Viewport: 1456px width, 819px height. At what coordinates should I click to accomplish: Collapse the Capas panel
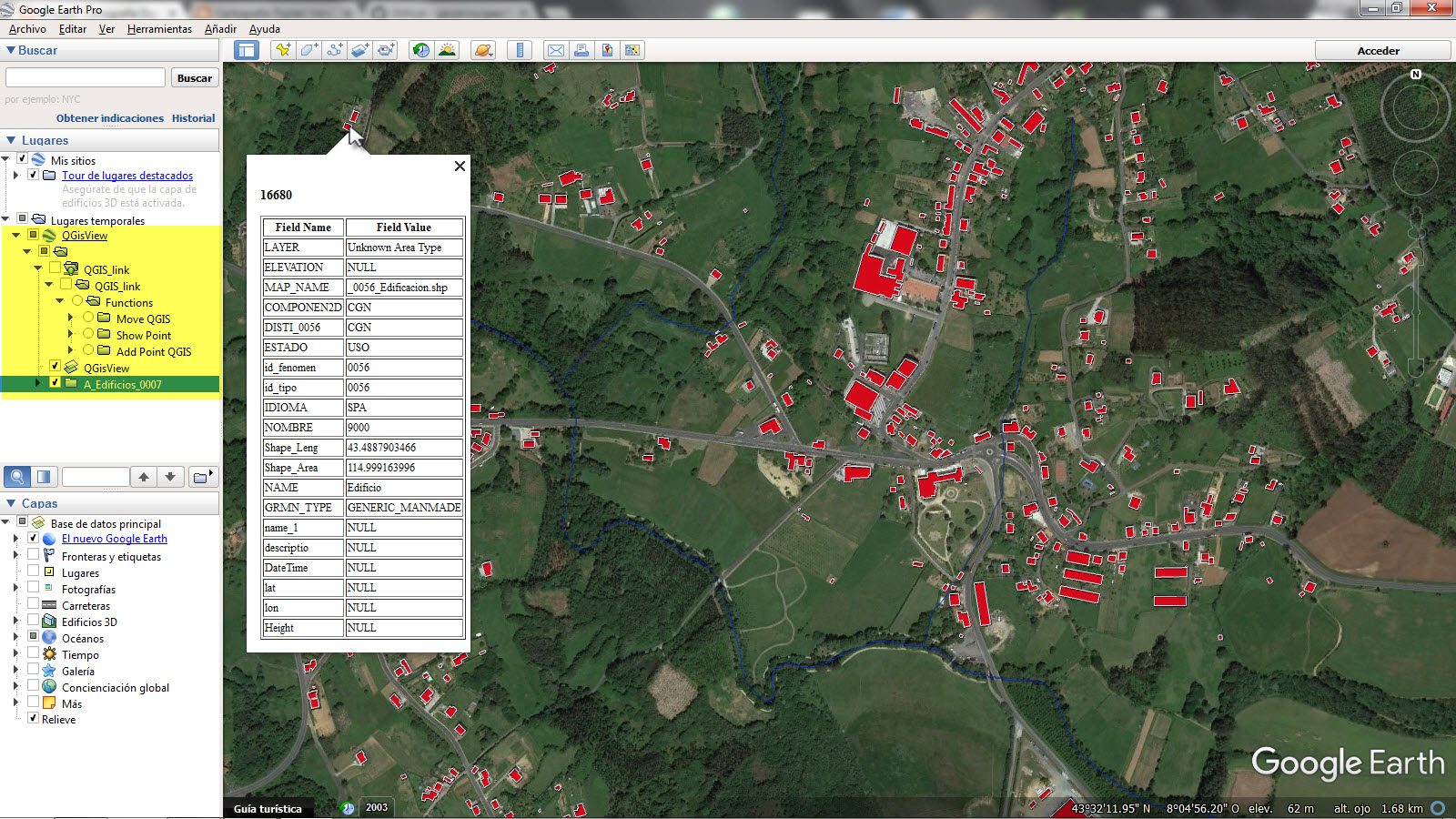point(9,503)
